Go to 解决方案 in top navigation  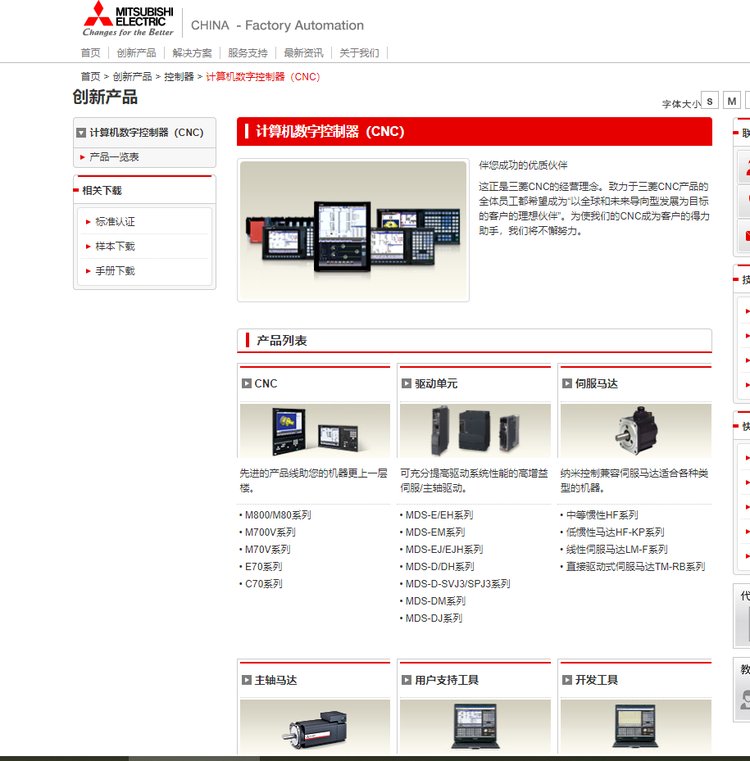tap(192, 53)
